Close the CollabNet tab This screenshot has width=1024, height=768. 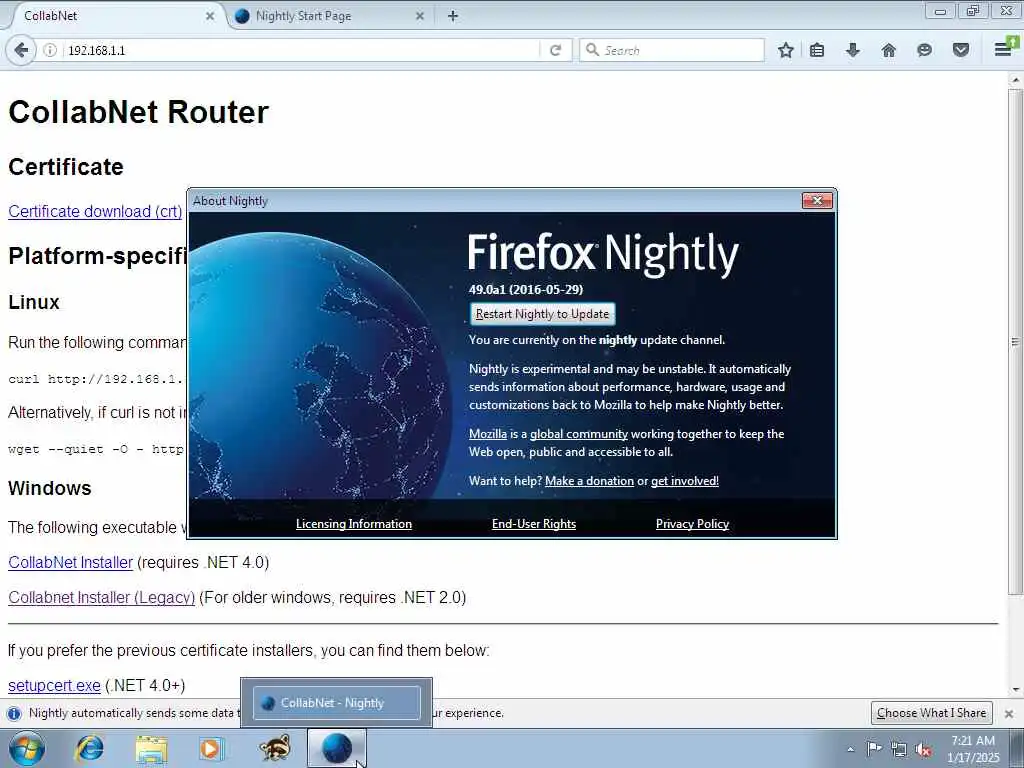point(210,16)
